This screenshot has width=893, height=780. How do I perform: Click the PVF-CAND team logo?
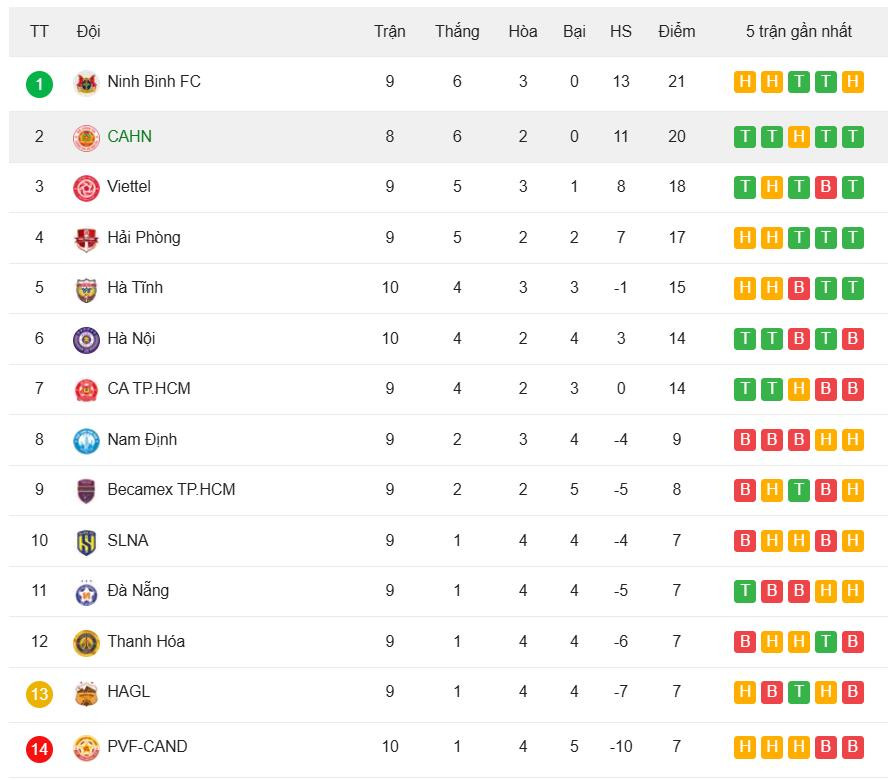pos(86,747)
